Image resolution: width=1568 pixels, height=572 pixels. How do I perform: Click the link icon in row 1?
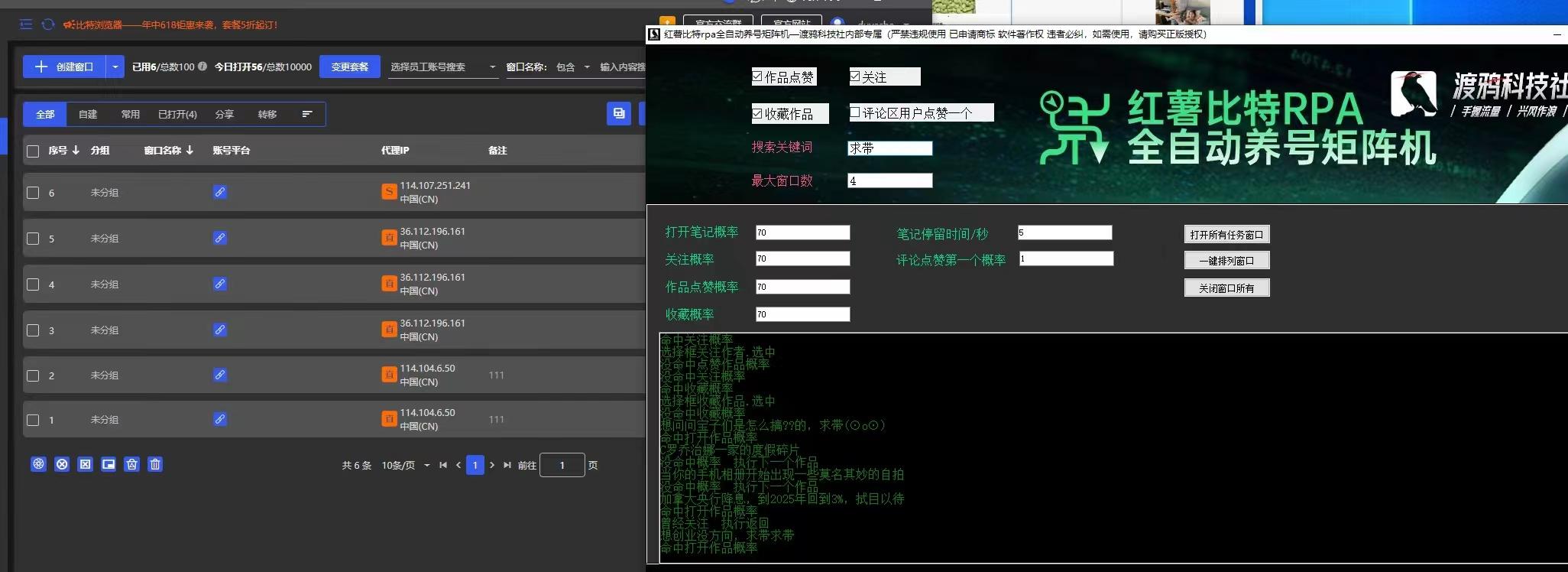220,419
